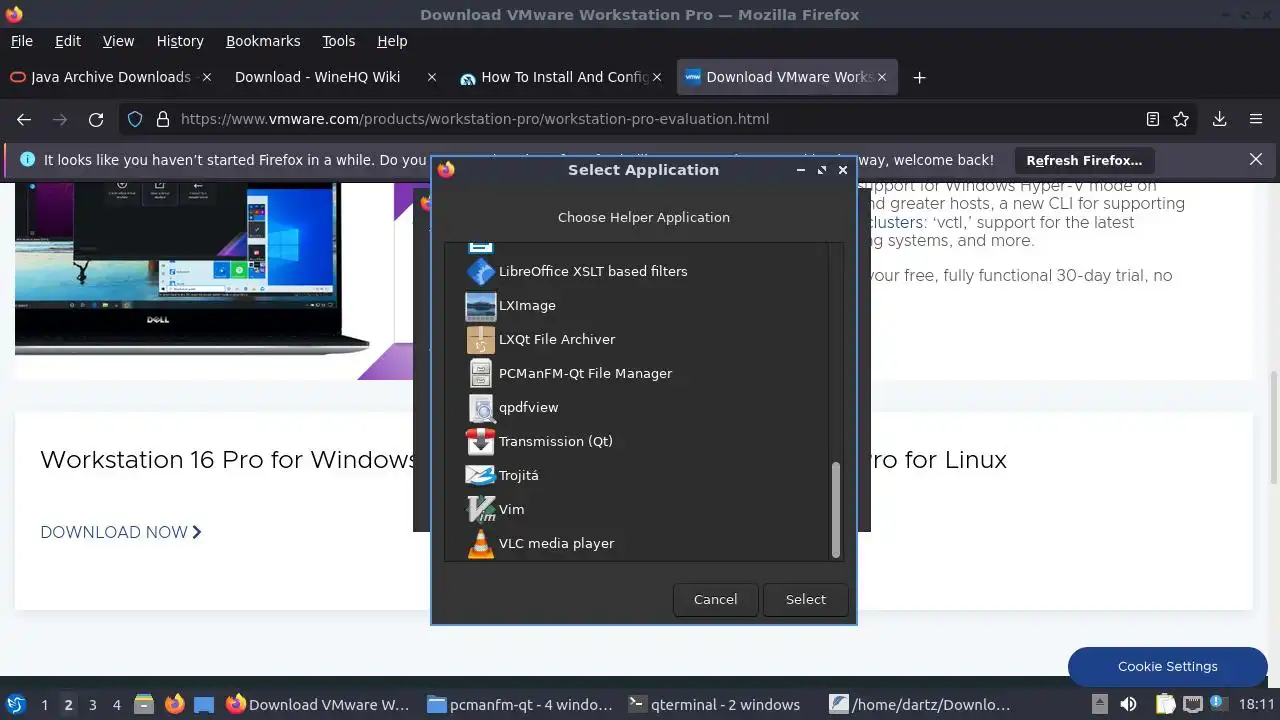Screen dimensions: 1280x720
Task: Click the show desktop panel icon
Action: point(204,704)
